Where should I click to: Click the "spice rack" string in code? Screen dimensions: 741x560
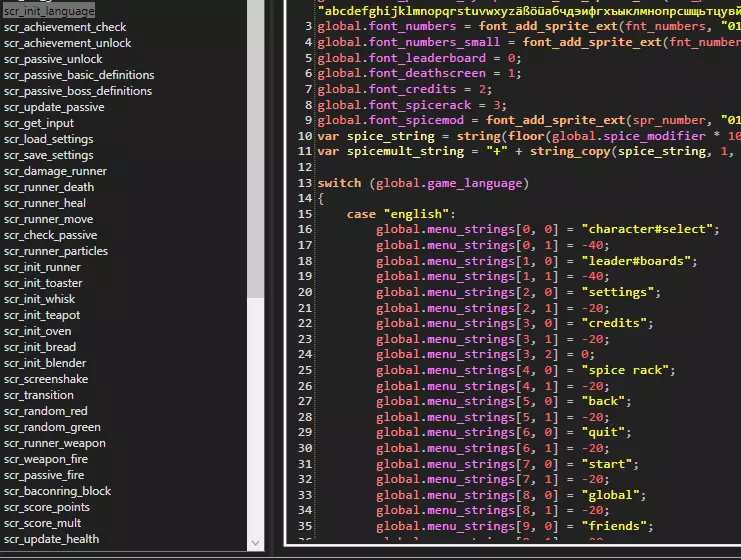[x=625, y=370]
